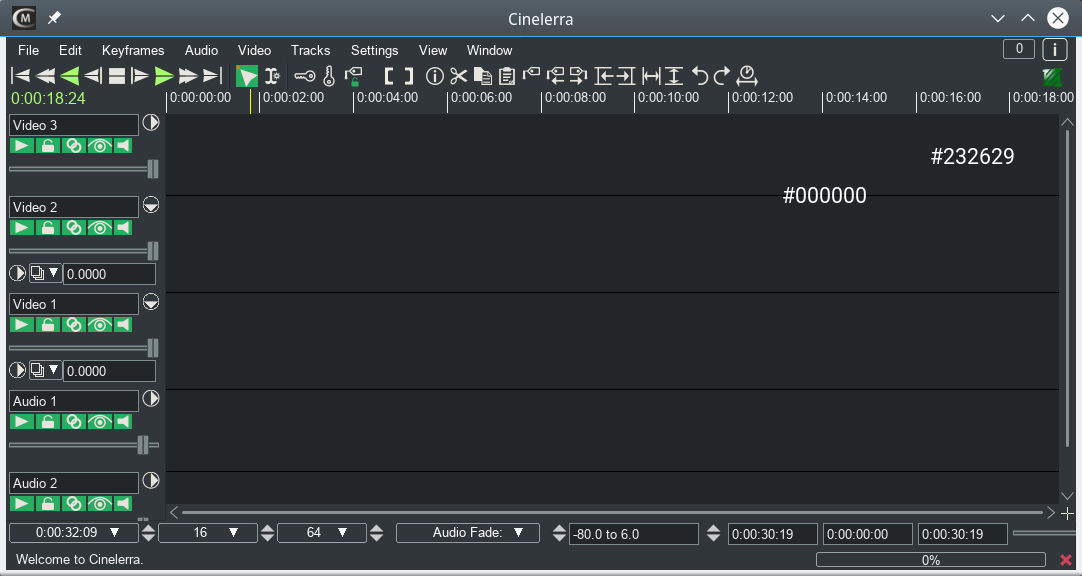
Task: Toggle the lock icon on Video 2
Action: point(47,228)
